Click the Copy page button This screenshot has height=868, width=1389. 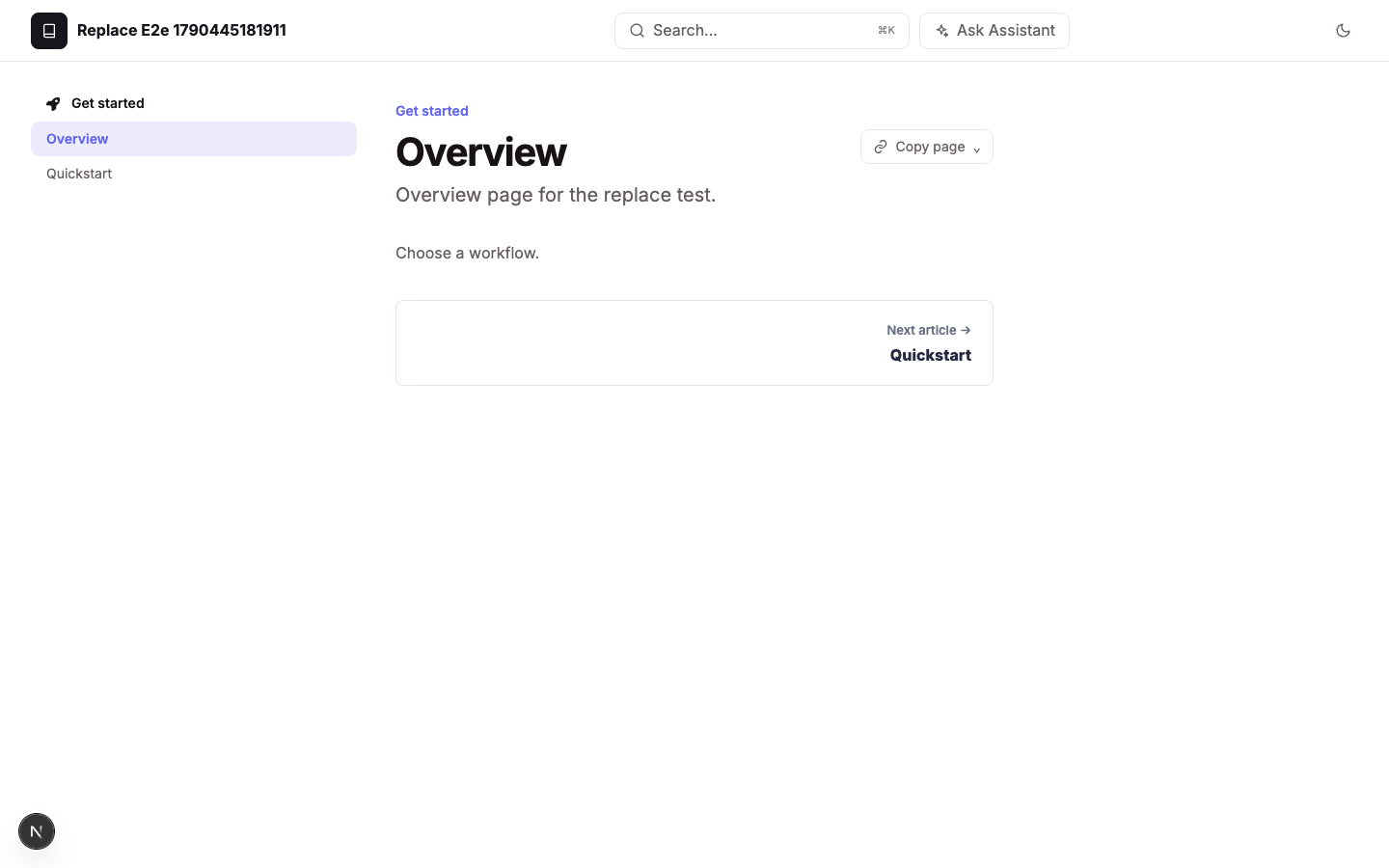[x=927, y=147]
